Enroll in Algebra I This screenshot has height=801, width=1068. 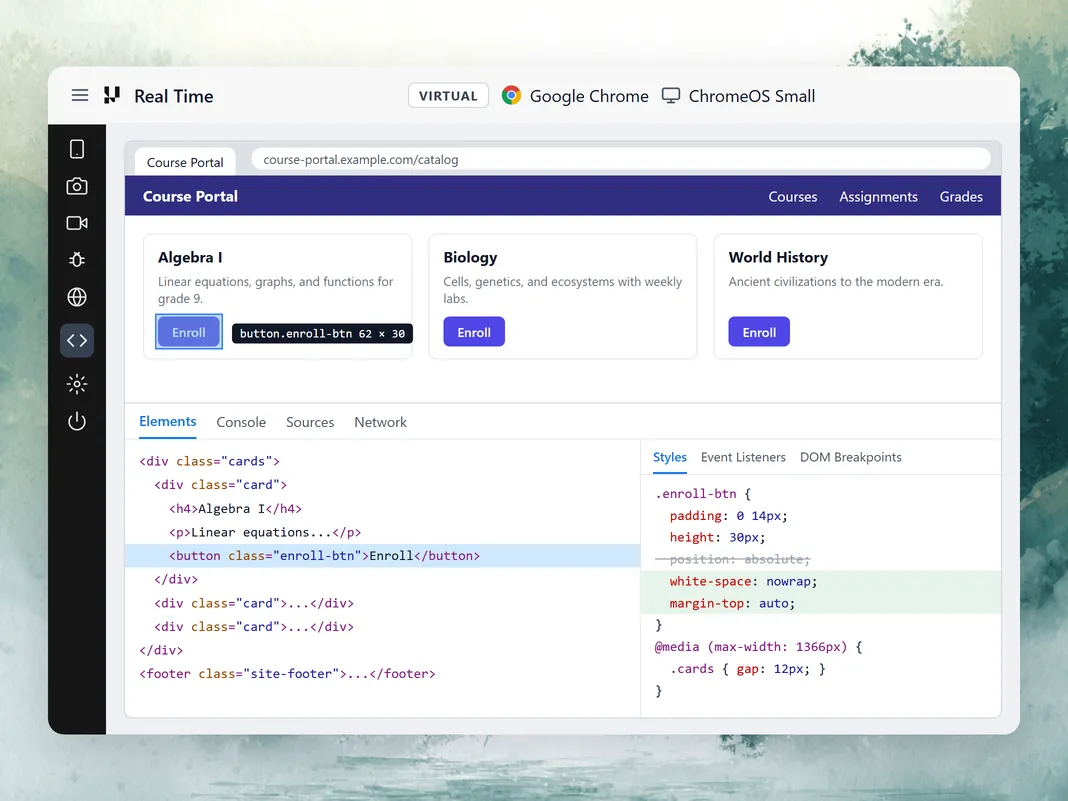(x=189, y=332)
